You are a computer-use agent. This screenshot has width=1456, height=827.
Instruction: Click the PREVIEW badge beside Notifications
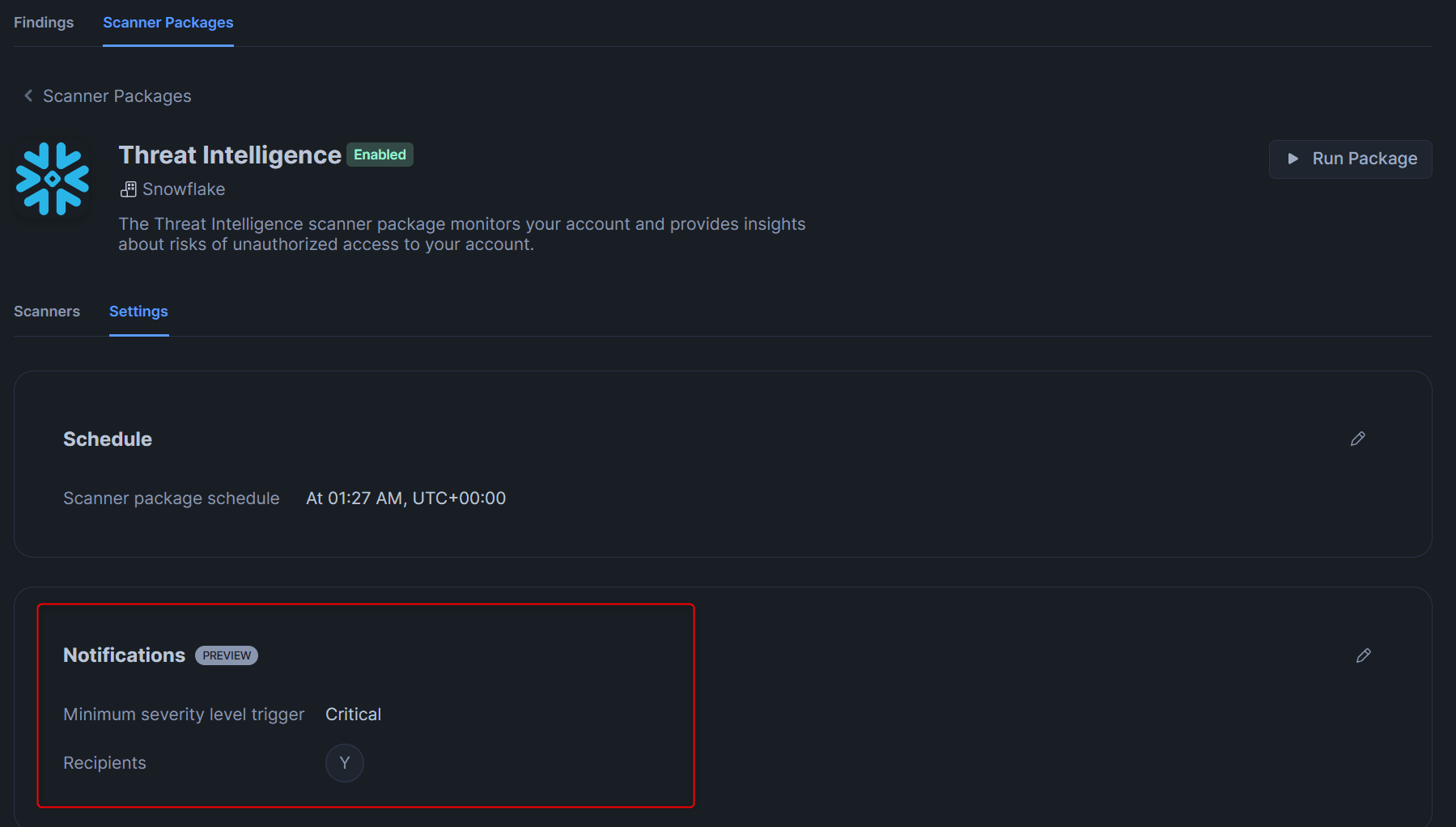(x=227, y=655)
